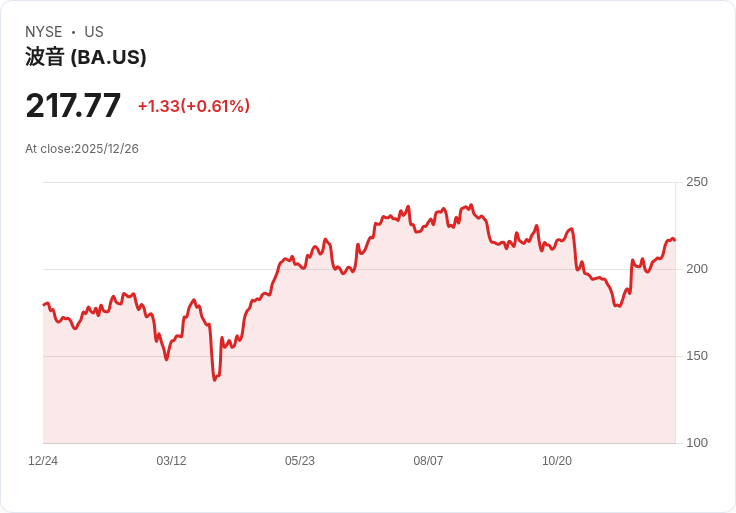Select the +1.33 absolute price change
The image size is (736, 513).
click(158, 106)
